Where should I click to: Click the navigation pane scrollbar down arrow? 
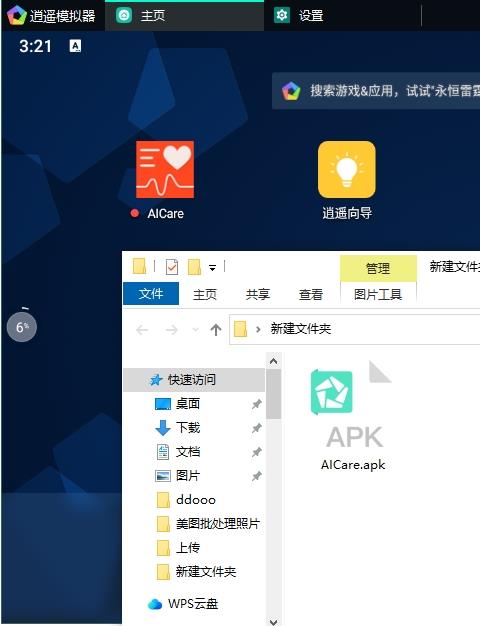274,621
